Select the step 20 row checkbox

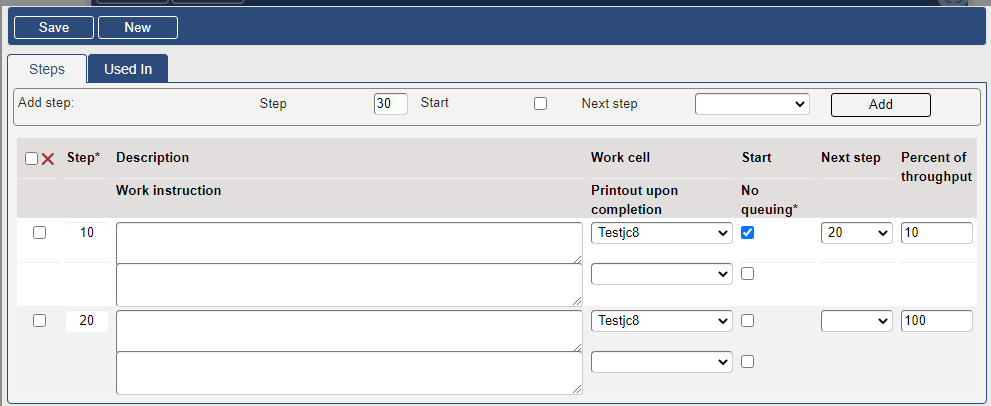pyautogui.click(x=39, y=321)
